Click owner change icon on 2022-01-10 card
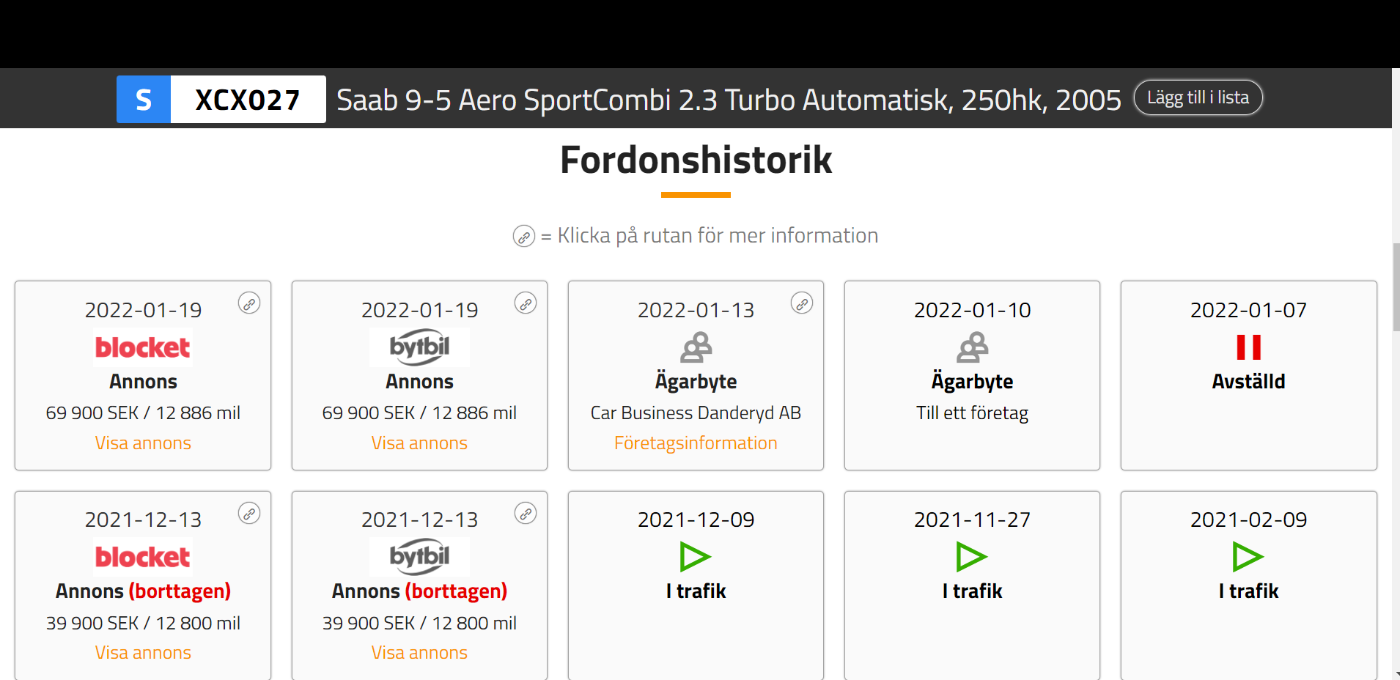The width and height of the screenshot is (1400, 680). (x=972, y=347)
